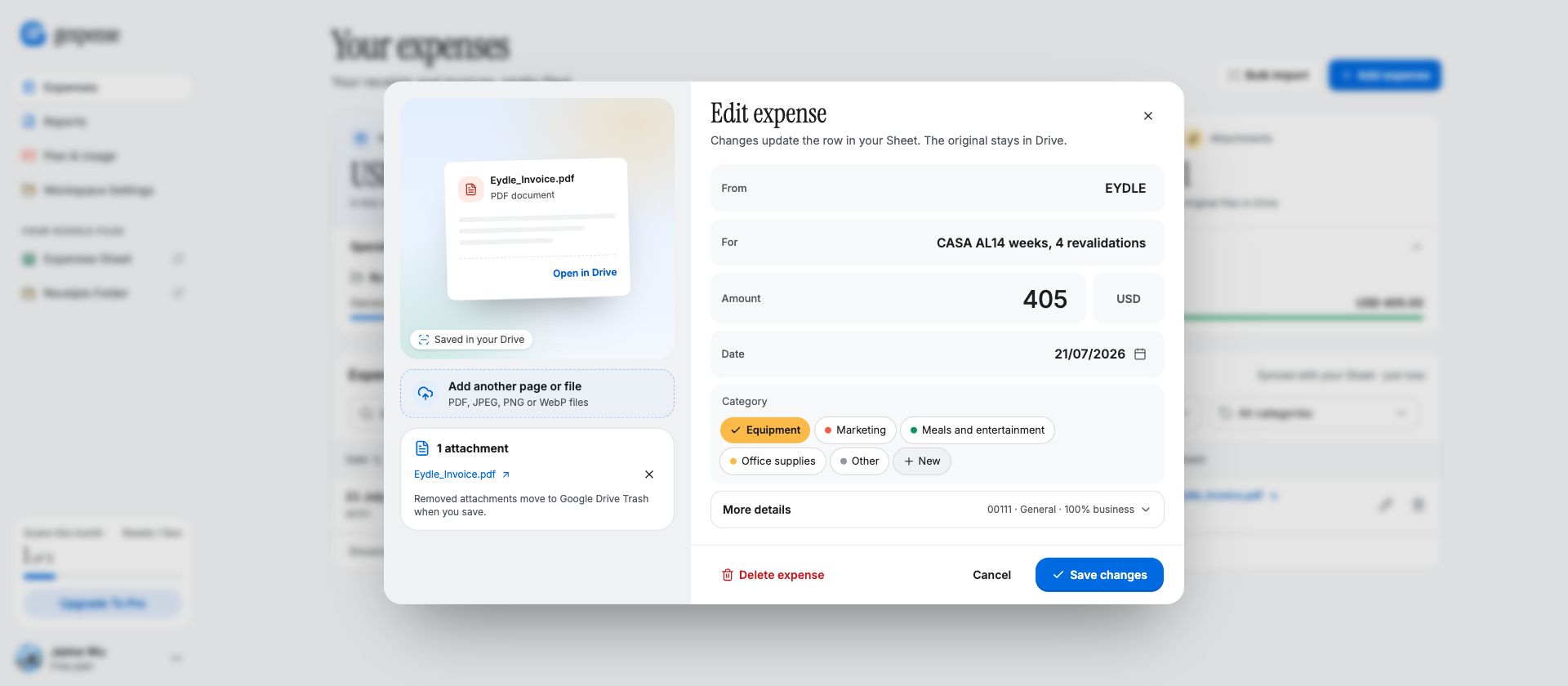Expand the More details section
This screenshot has width=1568, height=686.
(x=937, y=510)
